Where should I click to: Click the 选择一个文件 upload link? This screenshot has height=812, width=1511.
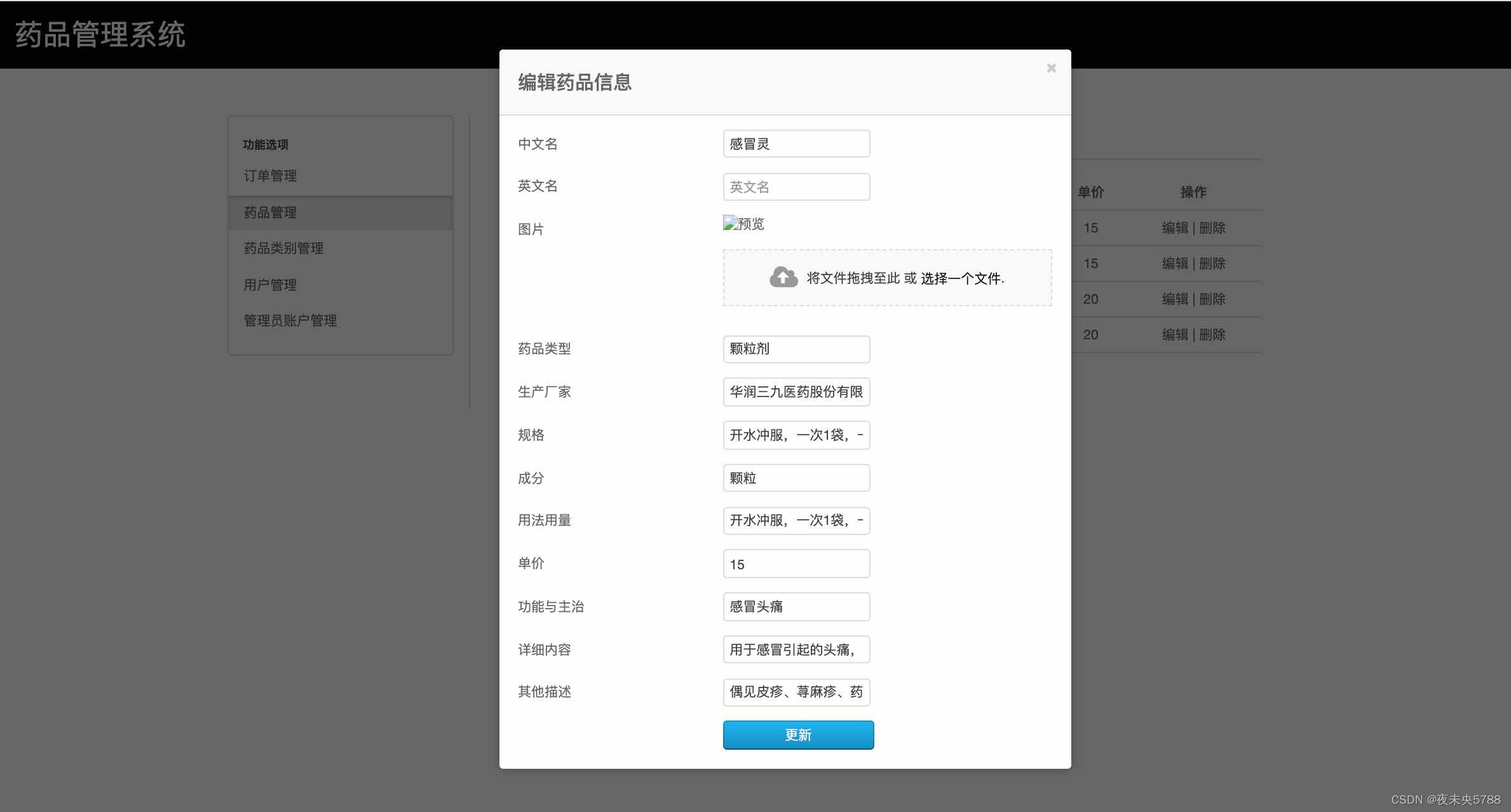[961, 278]
